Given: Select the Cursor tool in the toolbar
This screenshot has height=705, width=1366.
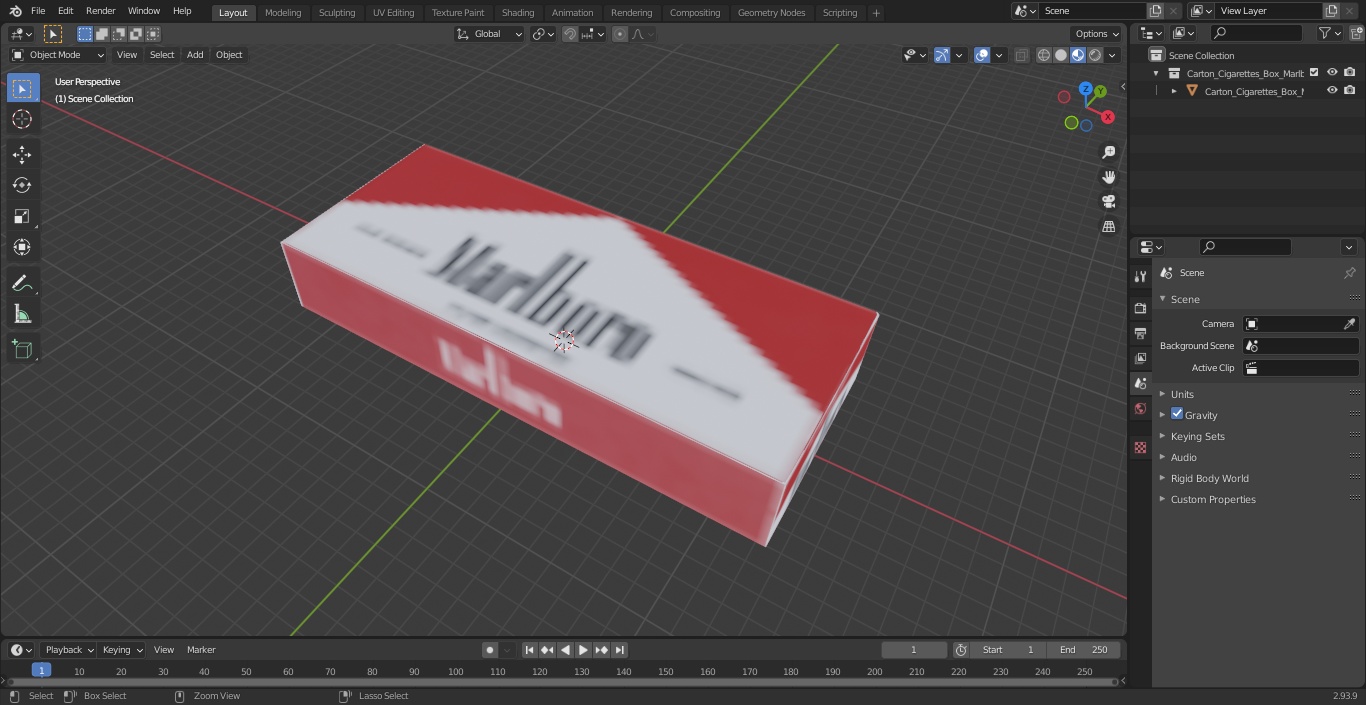Looking at the screenshot, I should (22, 119).
